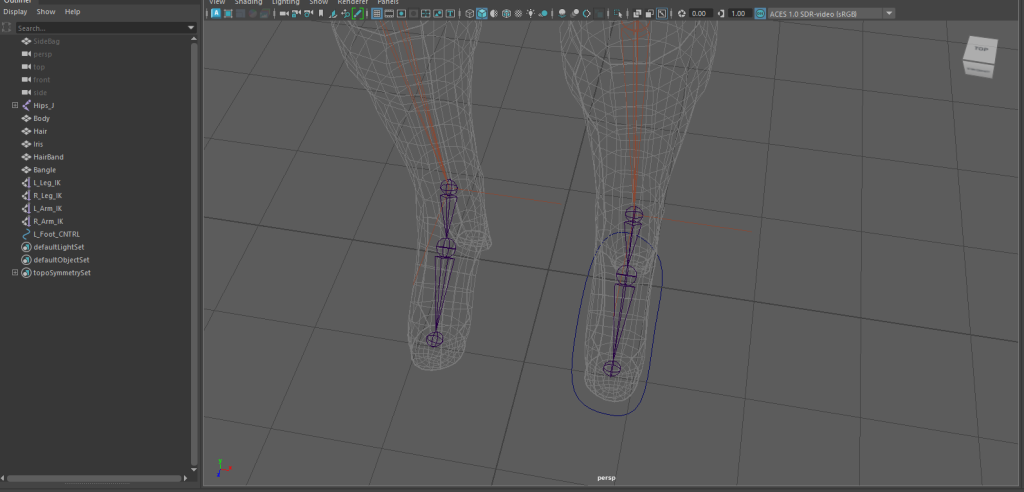
Task: Open the Show menu in Outliner
Action: (46, 12)
